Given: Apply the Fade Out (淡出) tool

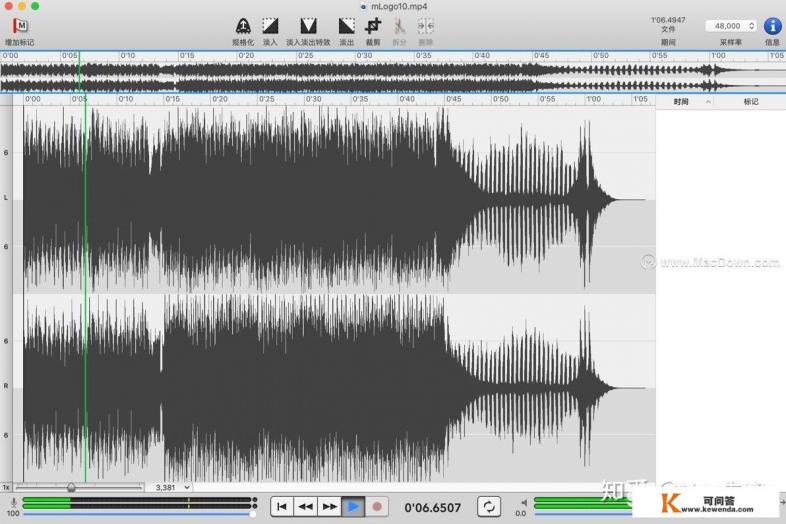Looking at the screenshot, I should [x=346, y=26].
